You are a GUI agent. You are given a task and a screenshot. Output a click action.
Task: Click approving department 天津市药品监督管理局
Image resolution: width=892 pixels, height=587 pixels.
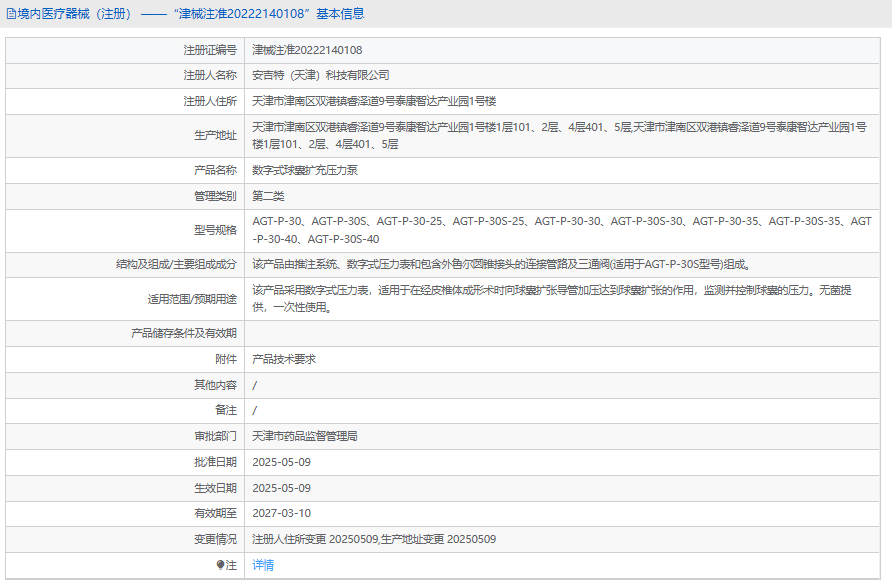click(305, 436)
